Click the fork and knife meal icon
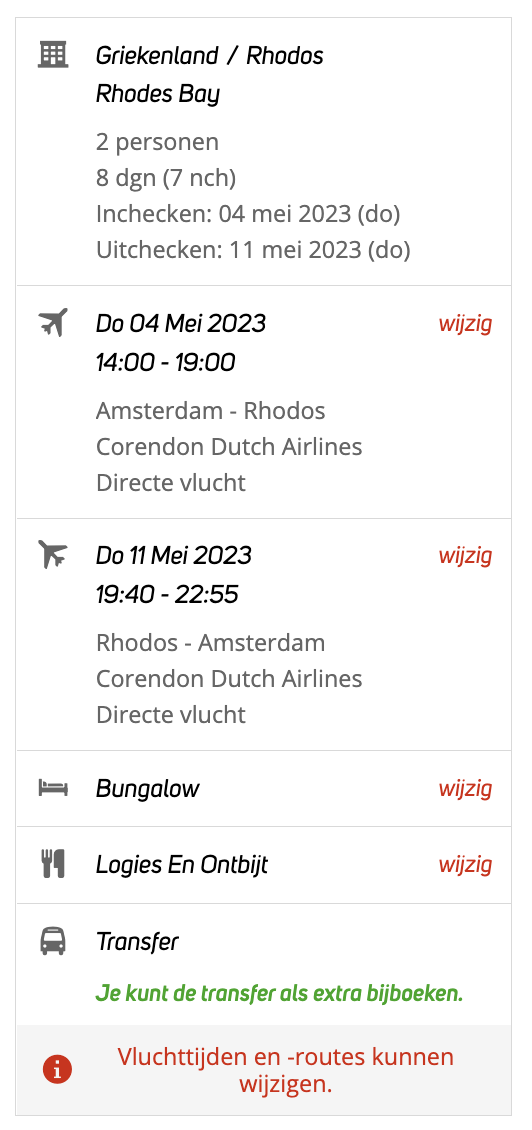532x1130 pixels. coord(53,864)
